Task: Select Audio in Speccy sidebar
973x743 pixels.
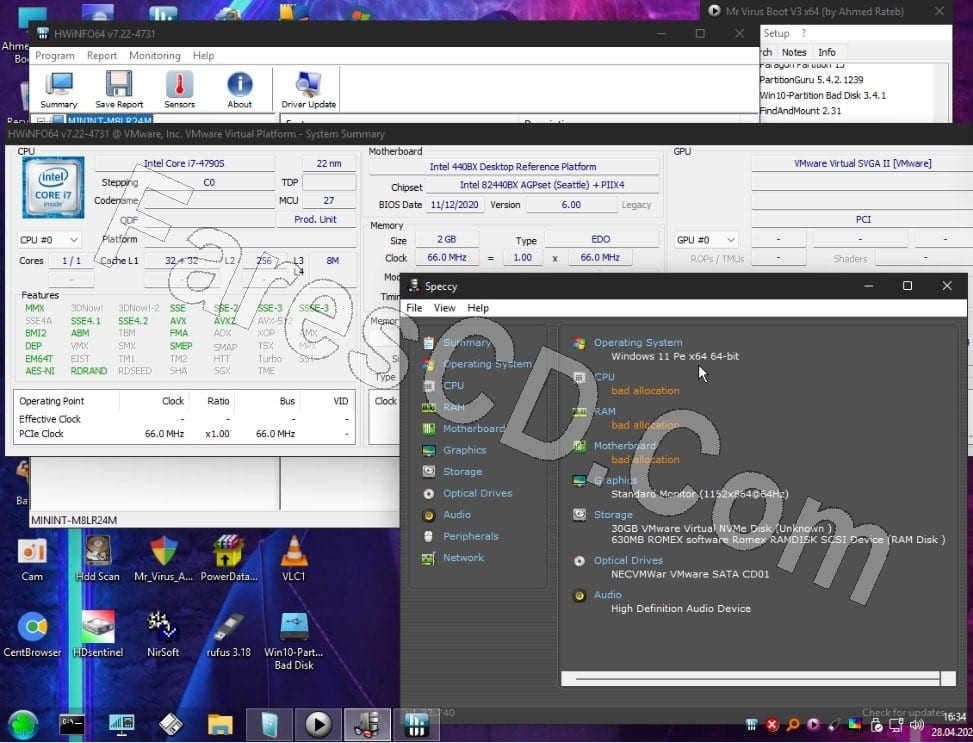Action: [456, 515]
